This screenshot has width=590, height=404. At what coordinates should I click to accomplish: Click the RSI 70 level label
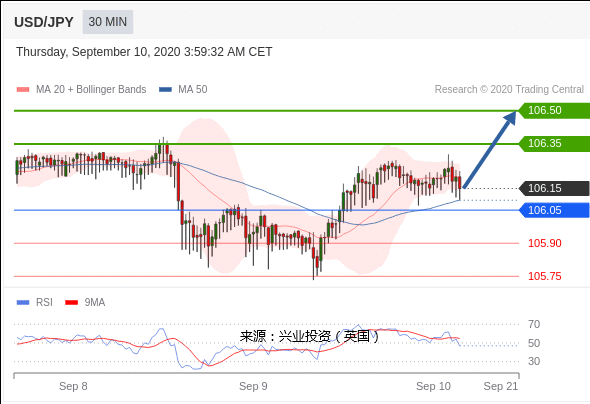[534, 324]
